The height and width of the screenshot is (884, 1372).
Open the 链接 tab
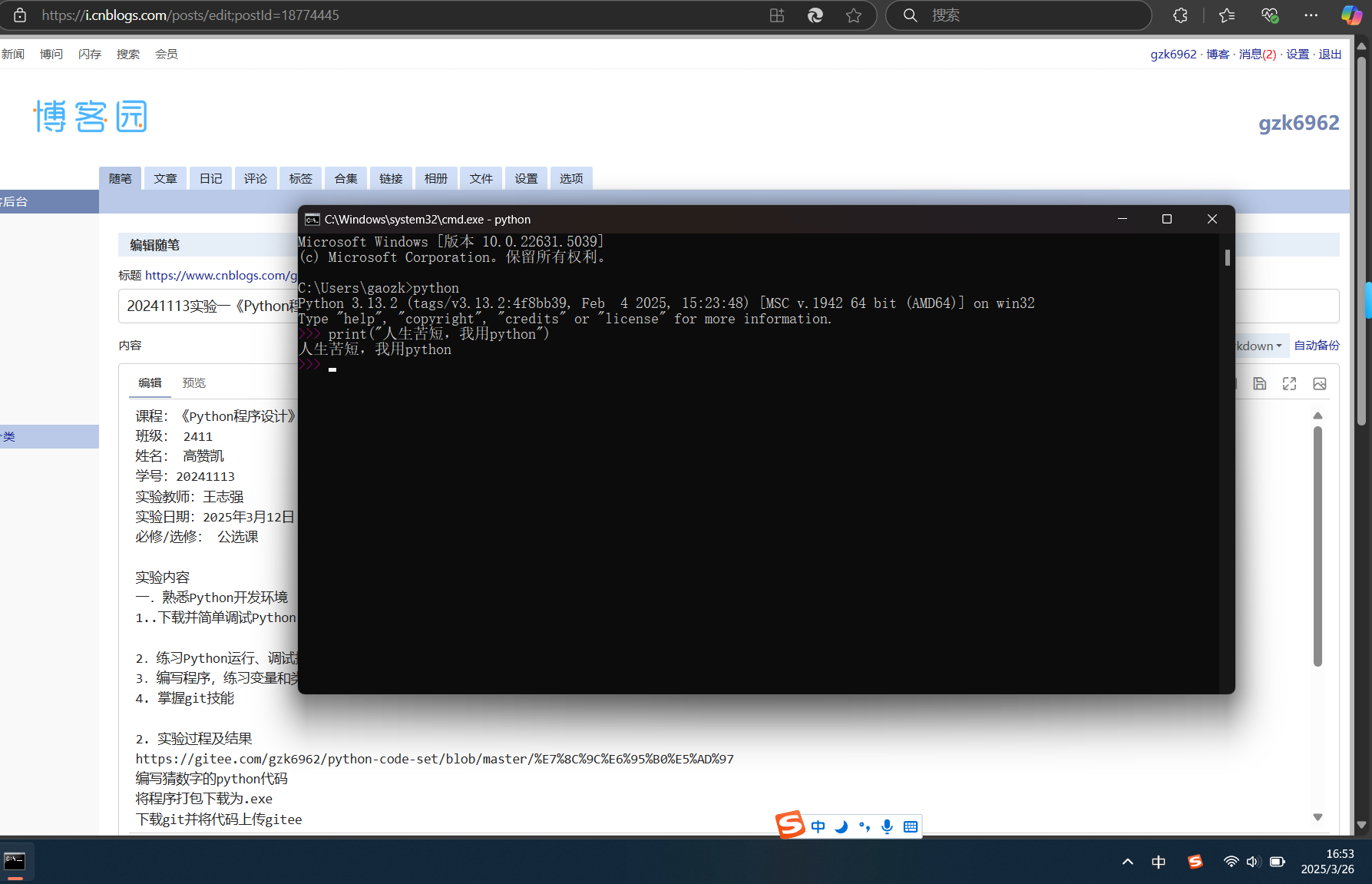(x=392, y=178)
